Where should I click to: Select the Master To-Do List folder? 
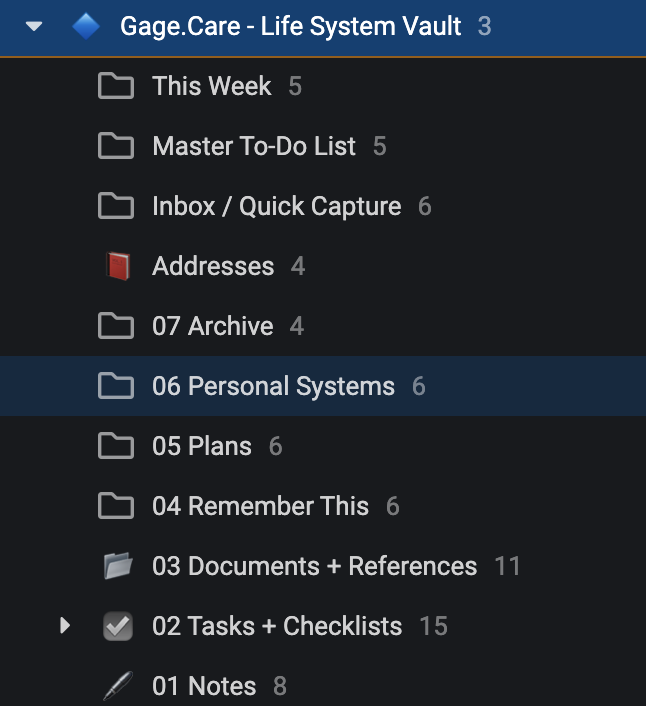pos(323,146)
